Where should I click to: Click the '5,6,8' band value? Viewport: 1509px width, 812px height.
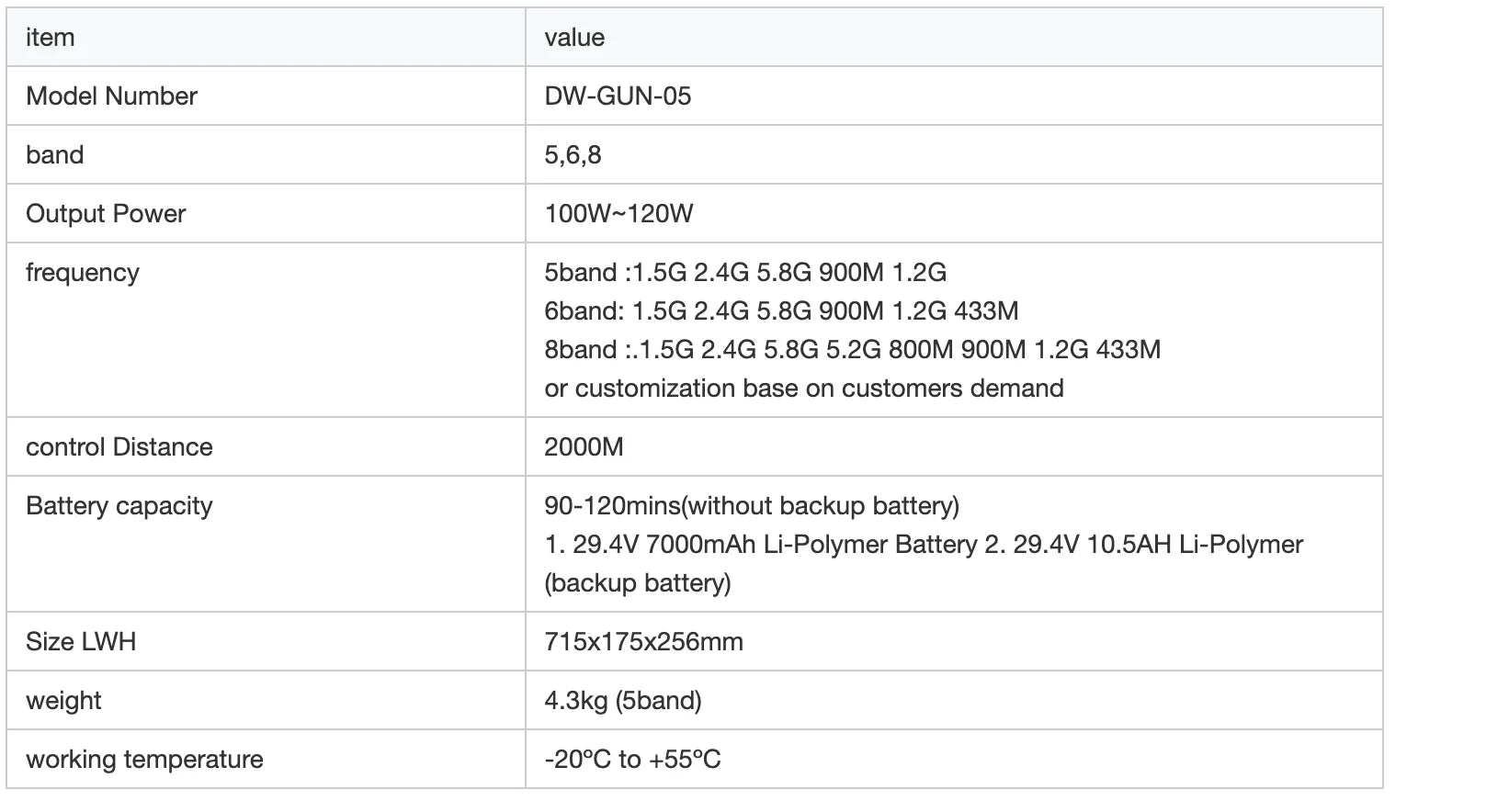pos(573,155)
